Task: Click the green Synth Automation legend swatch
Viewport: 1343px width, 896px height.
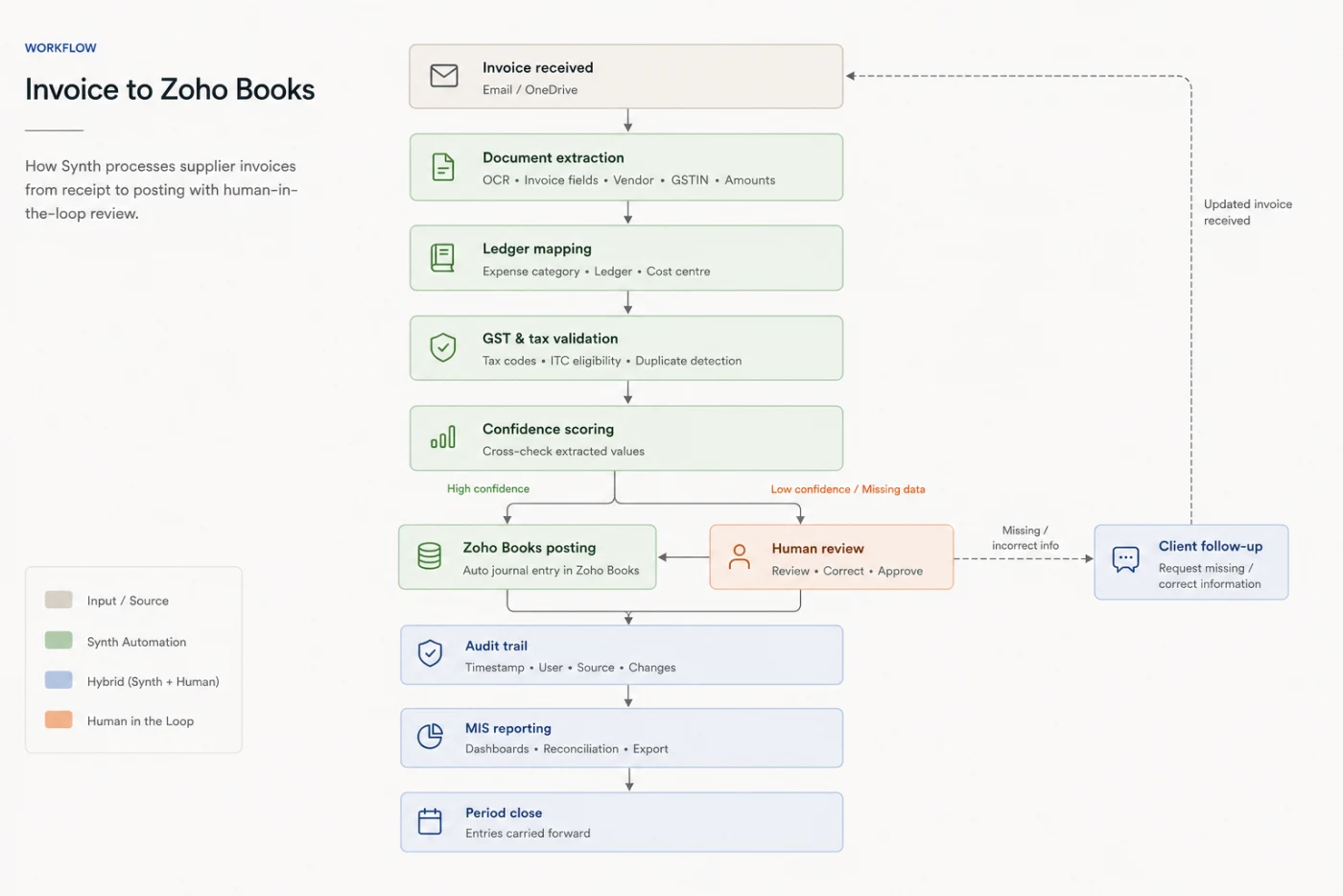Action: 59,640
